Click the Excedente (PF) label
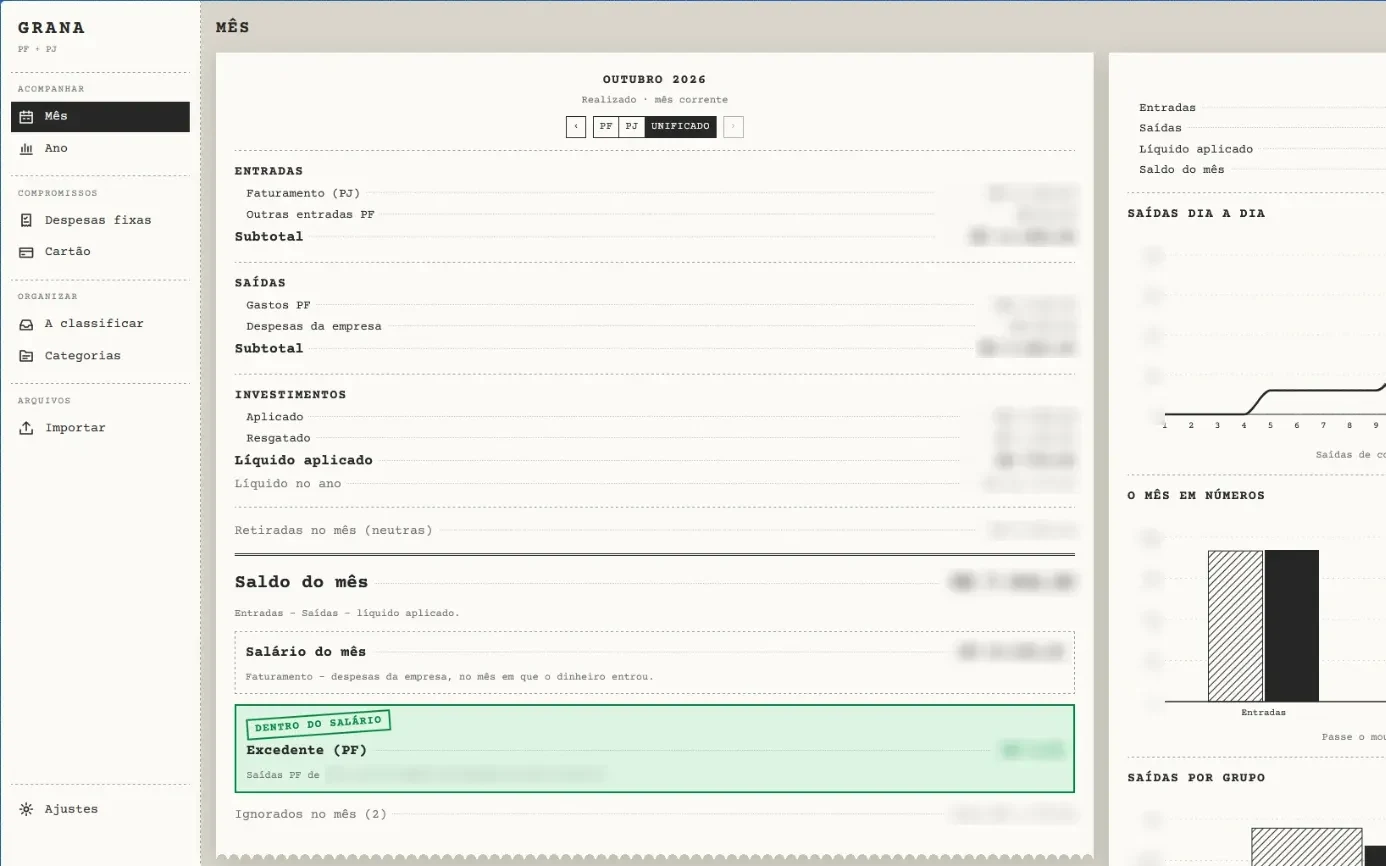 (306, 750)
